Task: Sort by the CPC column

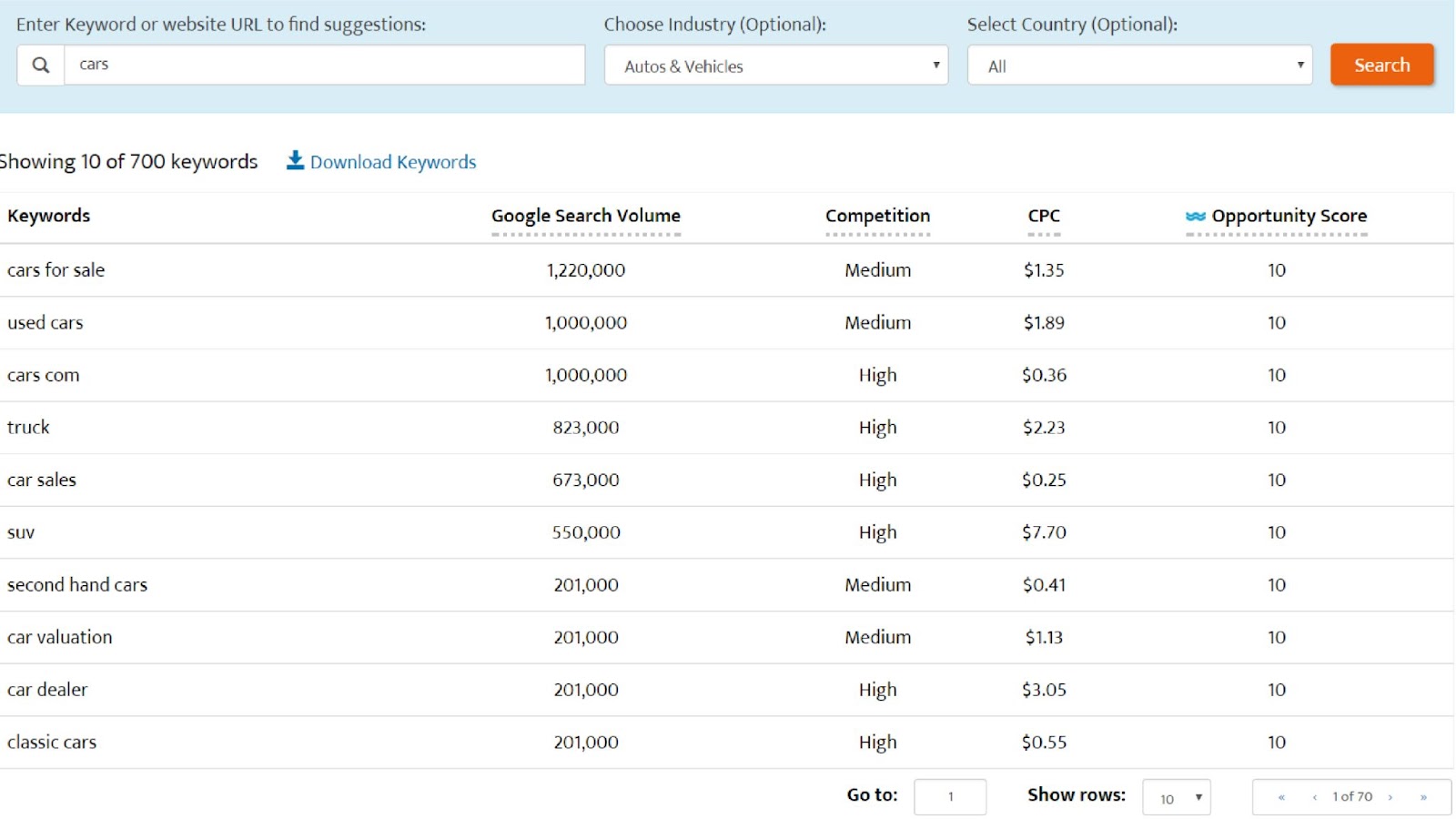Action: click(1044, 217)
